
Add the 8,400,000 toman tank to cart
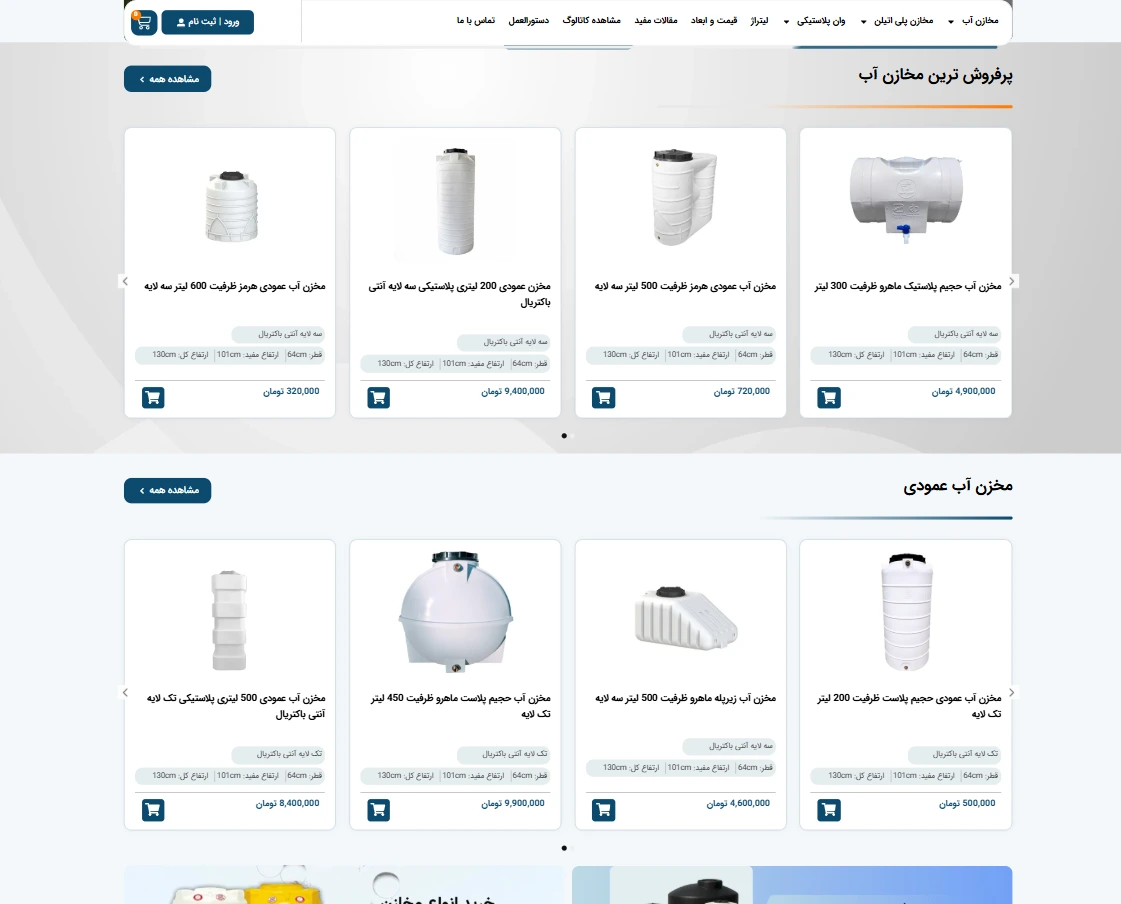(x=153, y=810)
